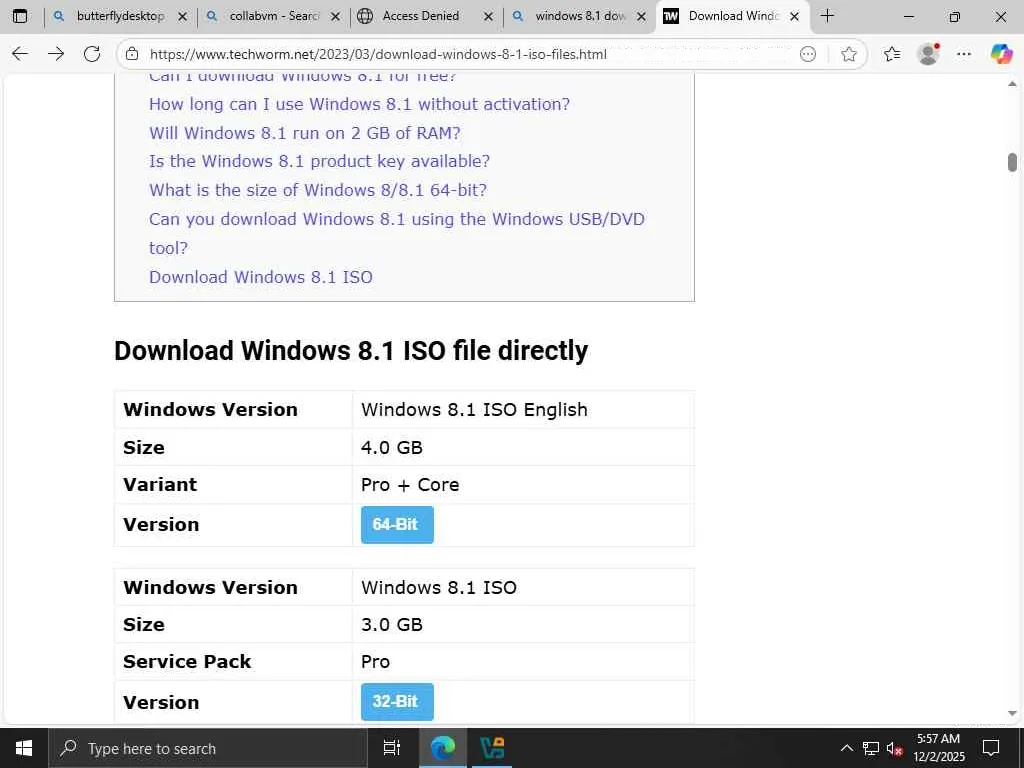This screenshot has height=768, width=1024.
Task: Open Settings and more ellipsis menu
Action: point(964,54)
